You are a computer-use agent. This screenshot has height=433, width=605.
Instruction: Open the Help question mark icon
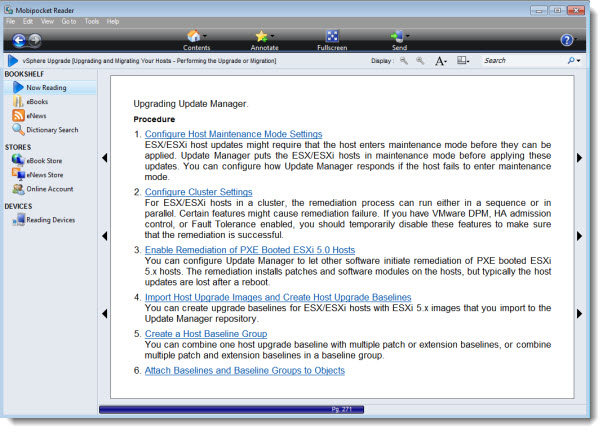[566, 40]
